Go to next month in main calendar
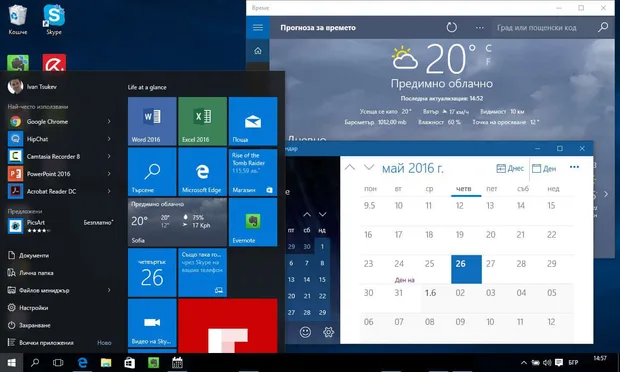The image size is (620, 372). (369, 167)
